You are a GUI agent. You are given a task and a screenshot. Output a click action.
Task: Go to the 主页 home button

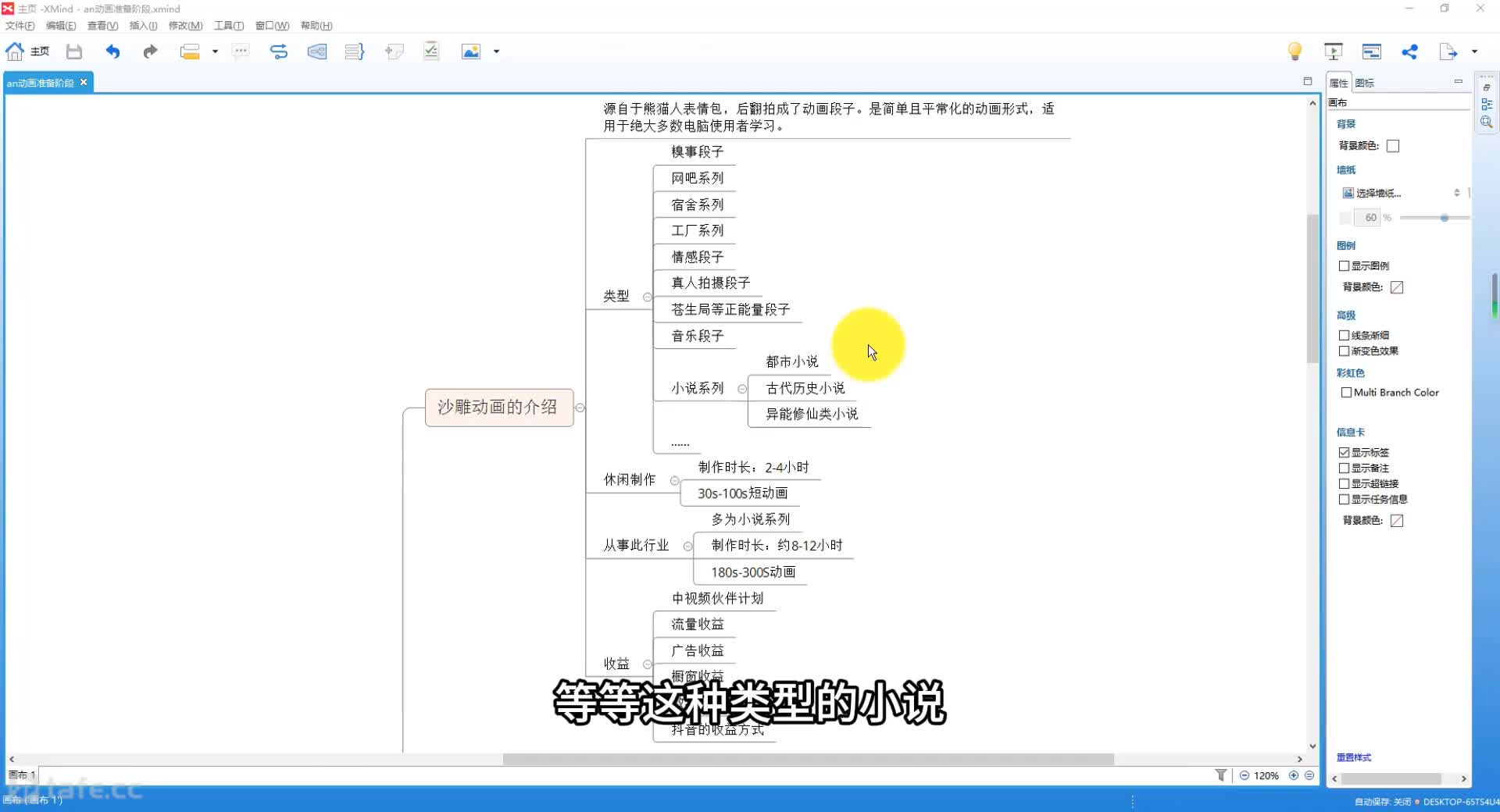click(x=27, y=52)
